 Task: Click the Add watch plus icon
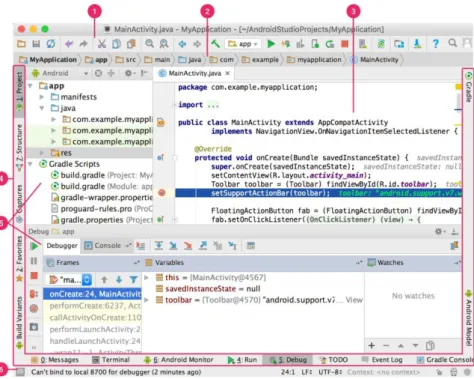[x=372, y=346]
